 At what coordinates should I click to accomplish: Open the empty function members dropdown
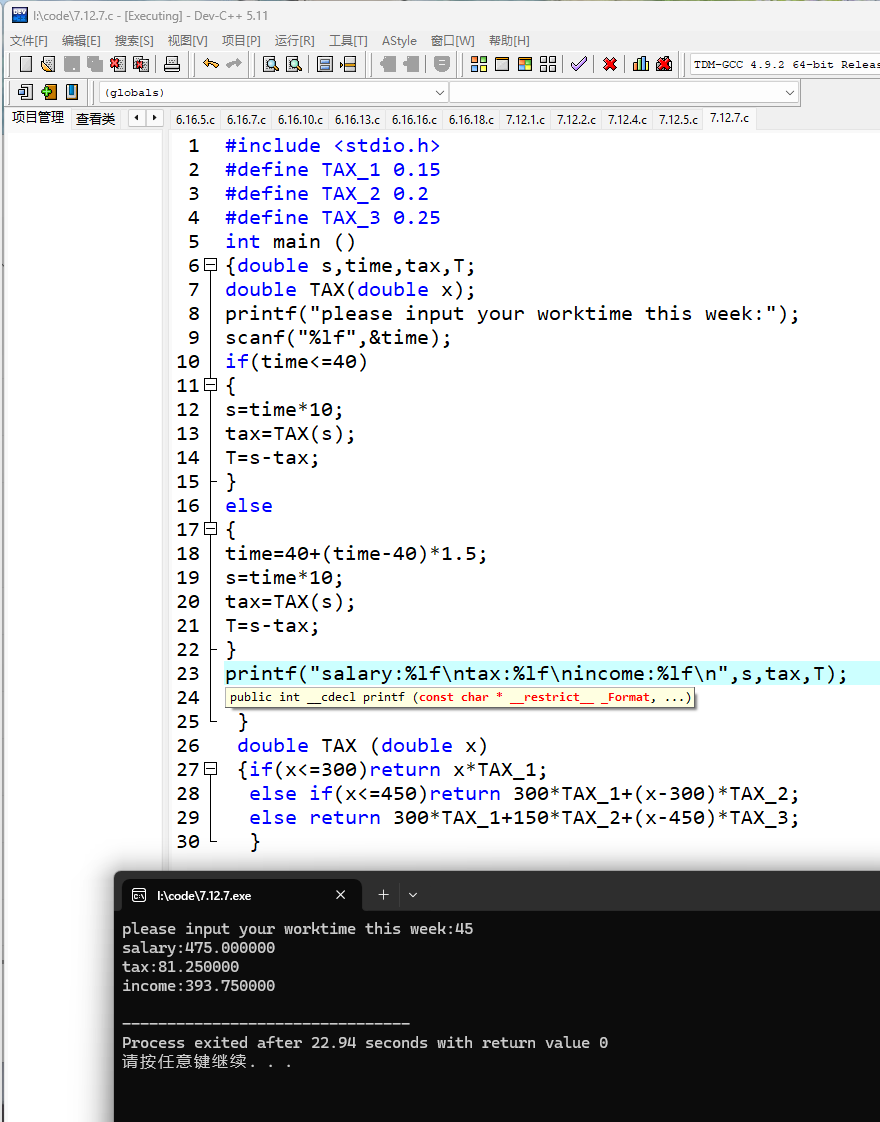[624, 92]
